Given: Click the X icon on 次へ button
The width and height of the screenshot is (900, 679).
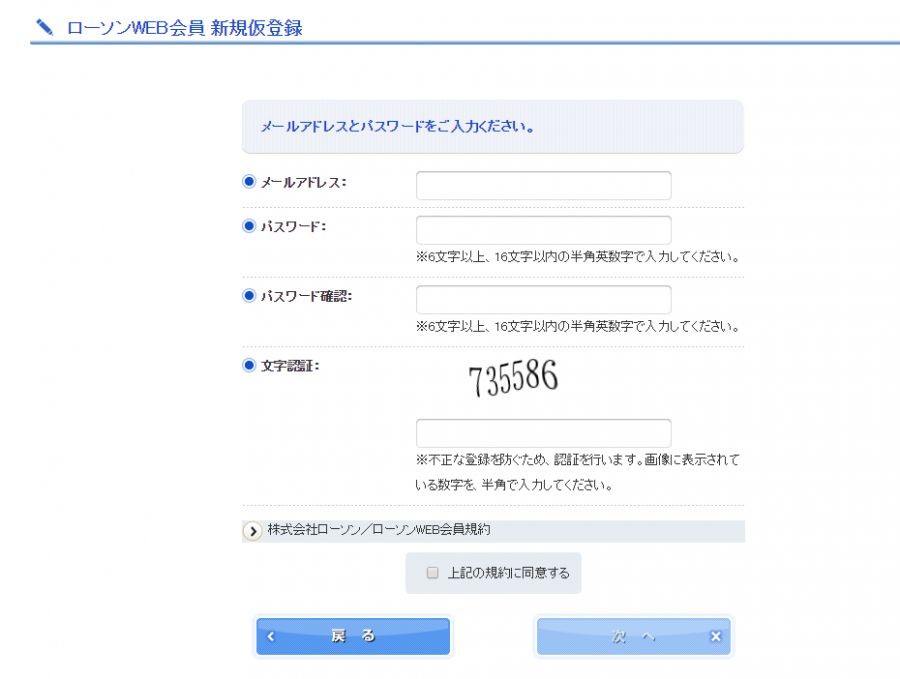Looking at the screenshot, I should (x=715, y=637).
